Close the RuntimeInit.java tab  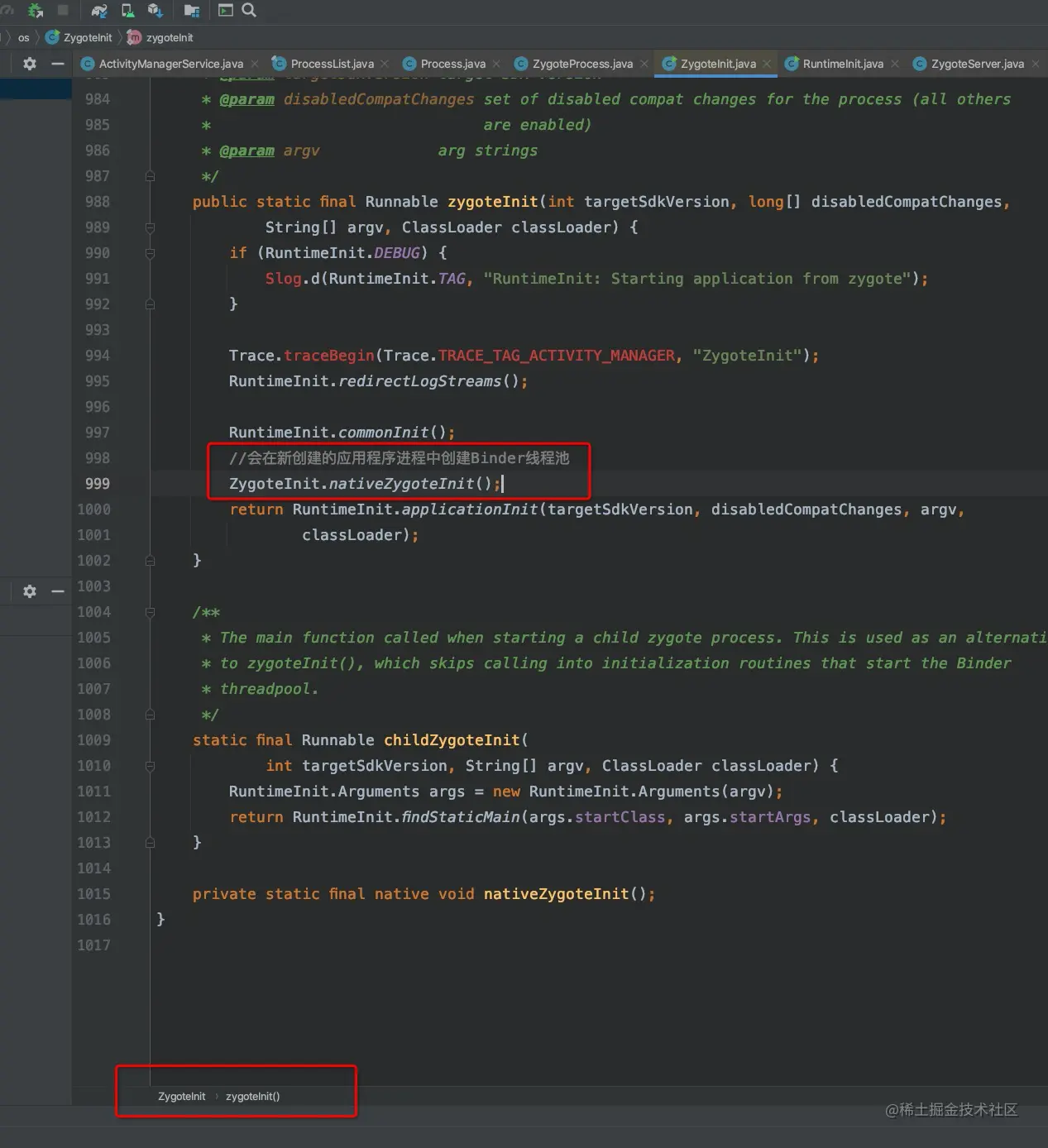[895, 64]
